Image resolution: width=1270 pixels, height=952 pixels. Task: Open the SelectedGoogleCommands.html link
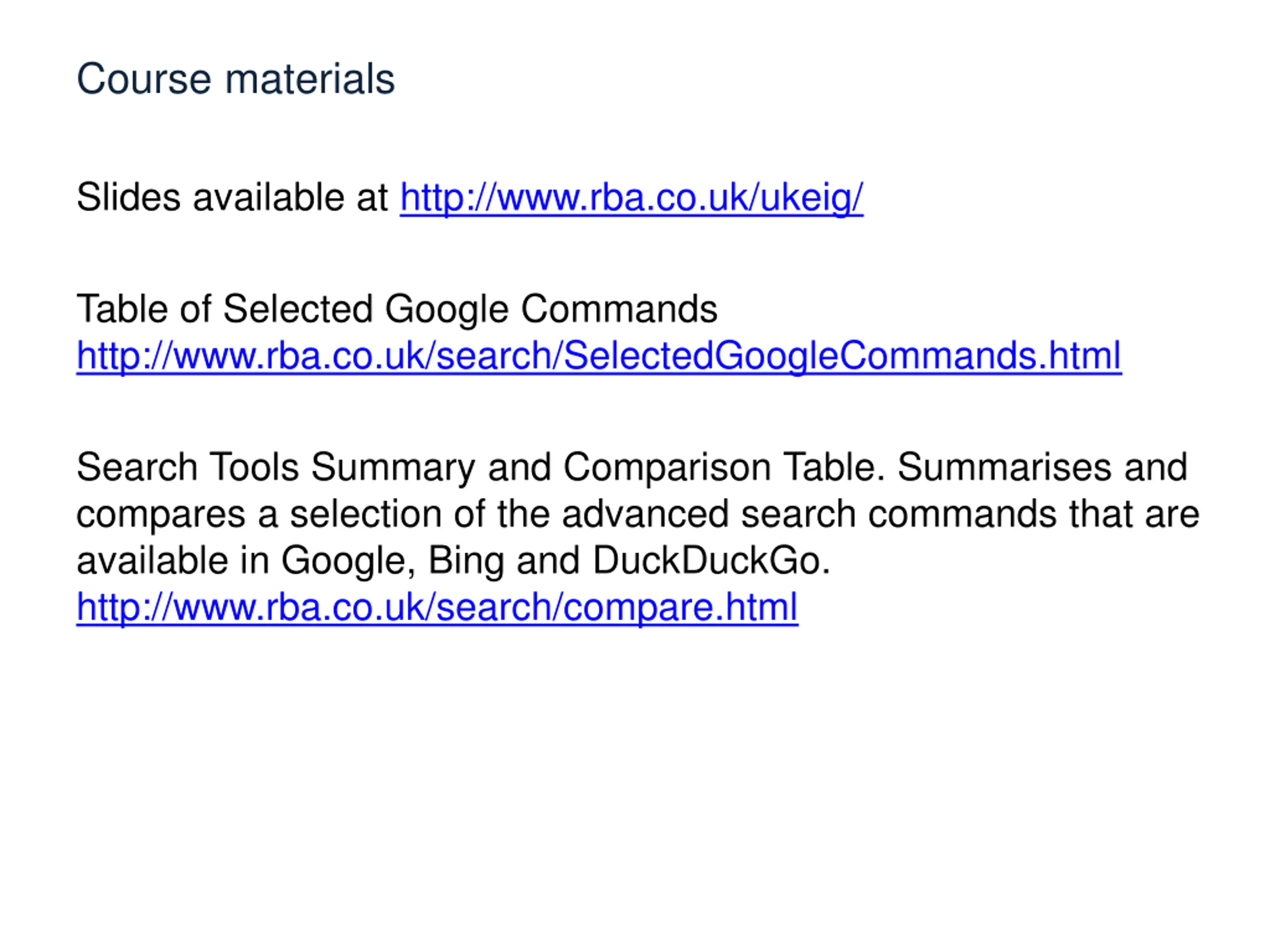tap(599, 356)
